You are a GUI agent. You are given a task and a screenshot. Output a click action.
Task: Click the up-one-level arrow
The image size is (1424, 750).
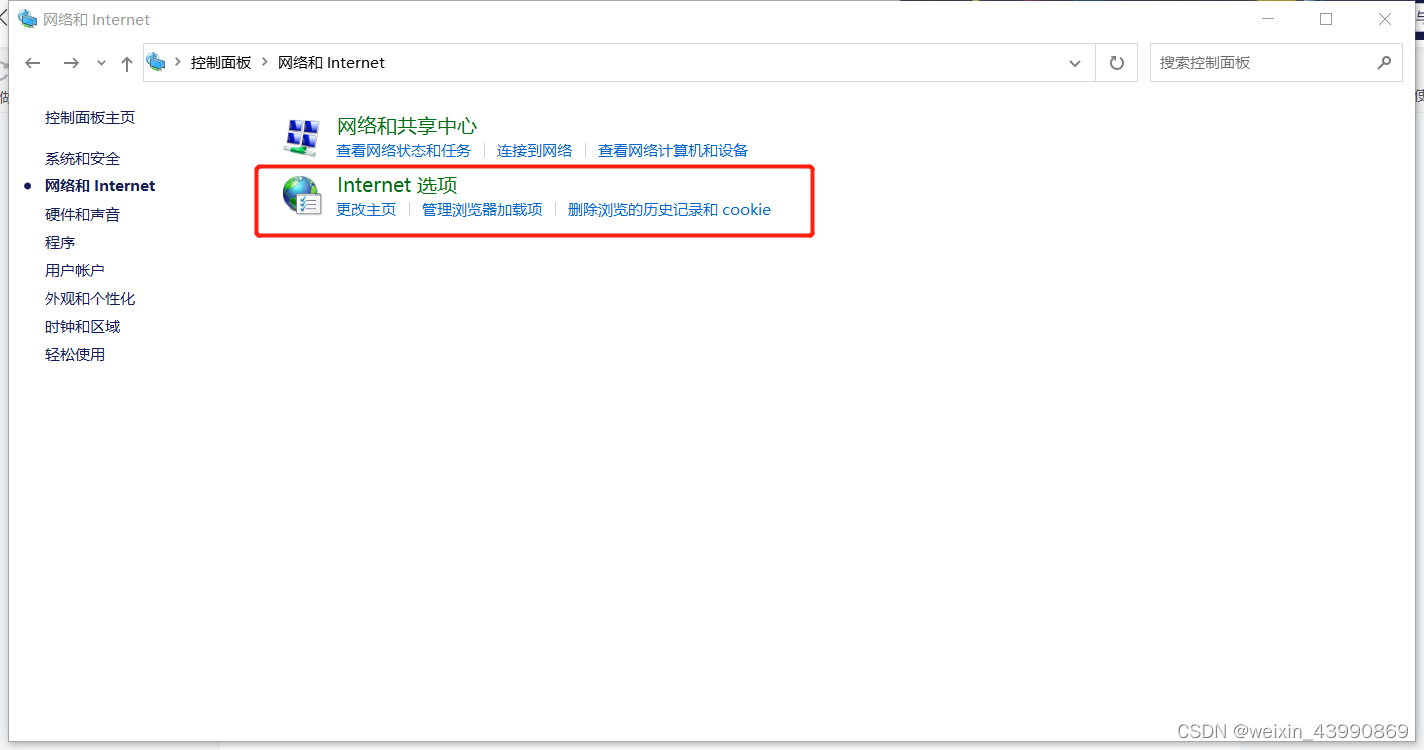[126, 62]
